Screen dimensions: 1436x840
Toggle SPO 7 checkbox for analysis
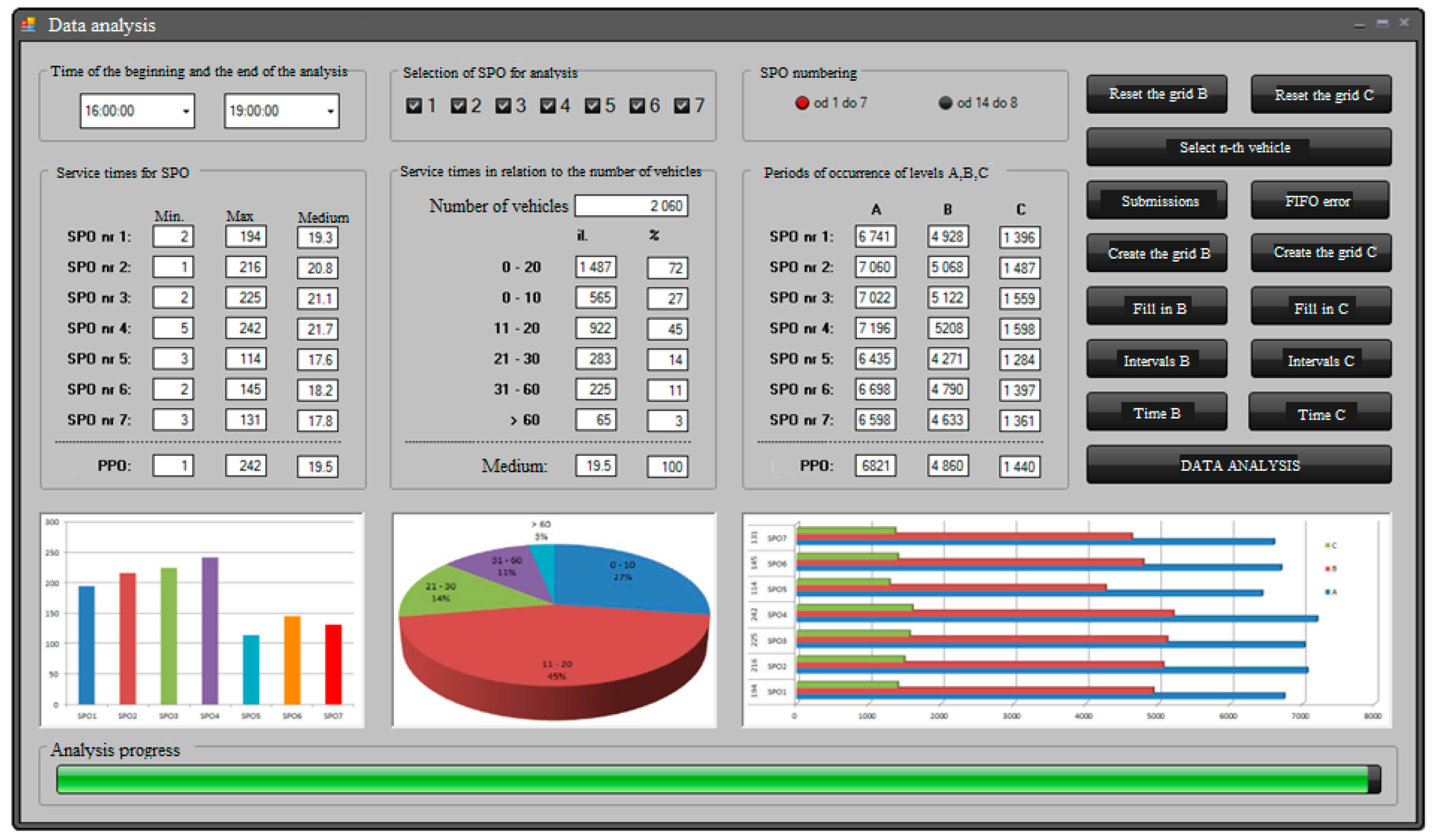[681, 105]
